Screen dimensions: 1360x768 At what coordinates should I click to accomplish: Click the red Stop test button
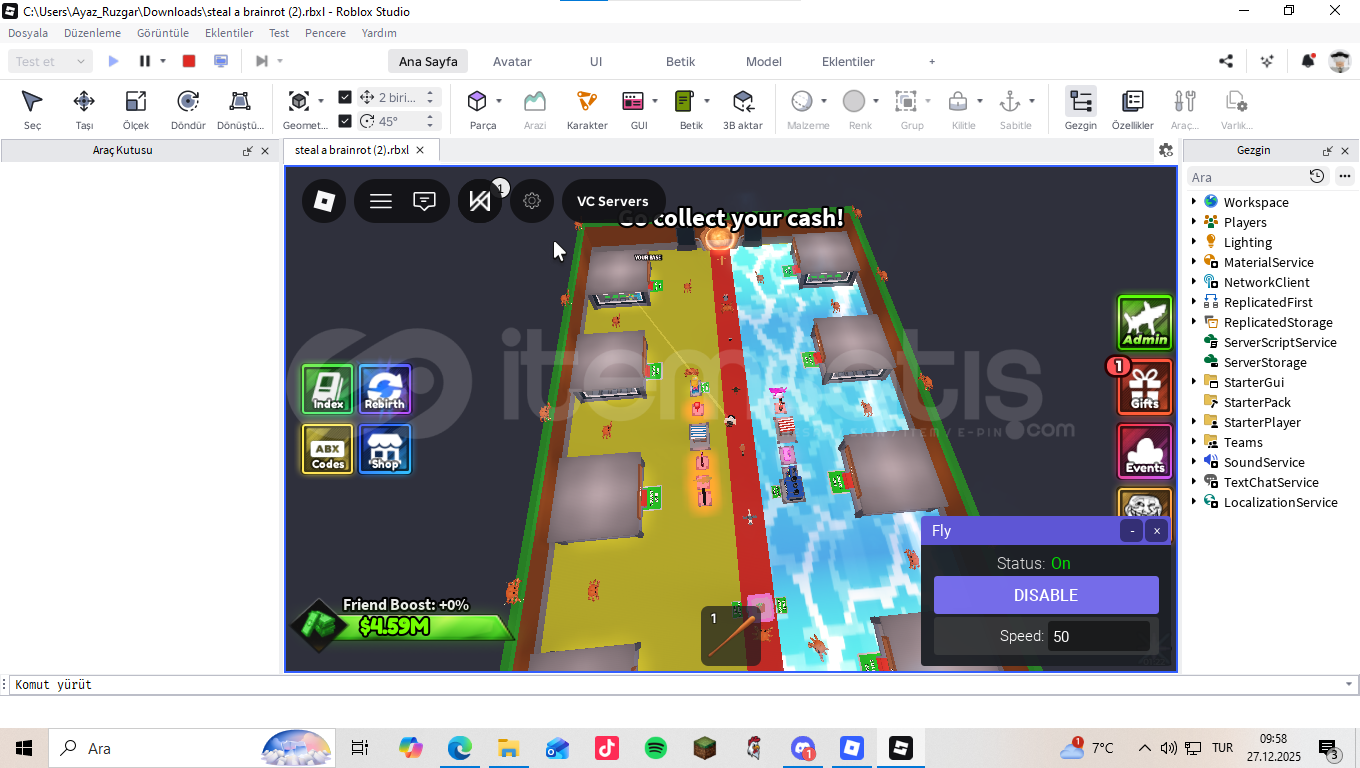click(x=189, y=61)
